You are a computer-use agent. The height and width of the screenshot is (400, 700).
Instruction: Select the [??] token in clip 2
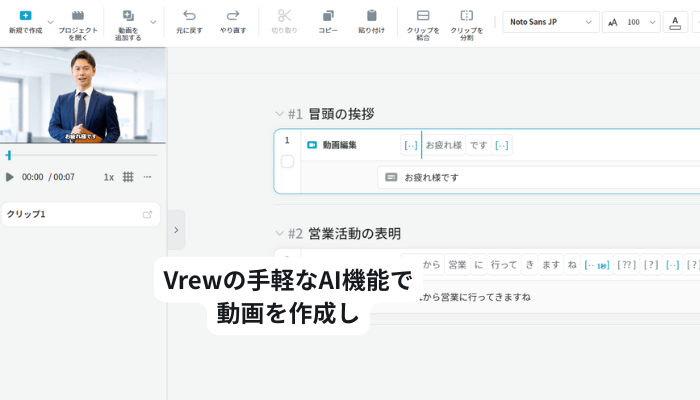pyautogui.click(x=626, y=265)
